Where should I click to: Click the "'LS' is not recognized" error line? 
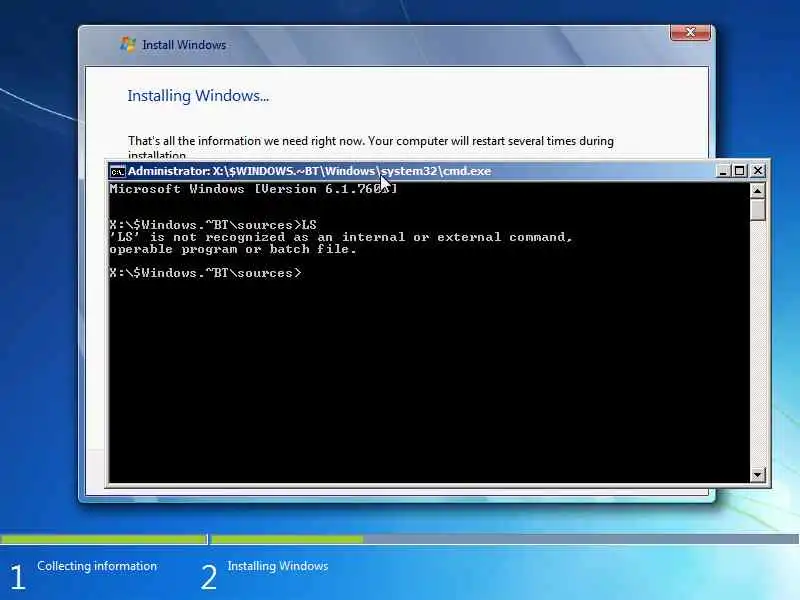(x=341, y=237)
